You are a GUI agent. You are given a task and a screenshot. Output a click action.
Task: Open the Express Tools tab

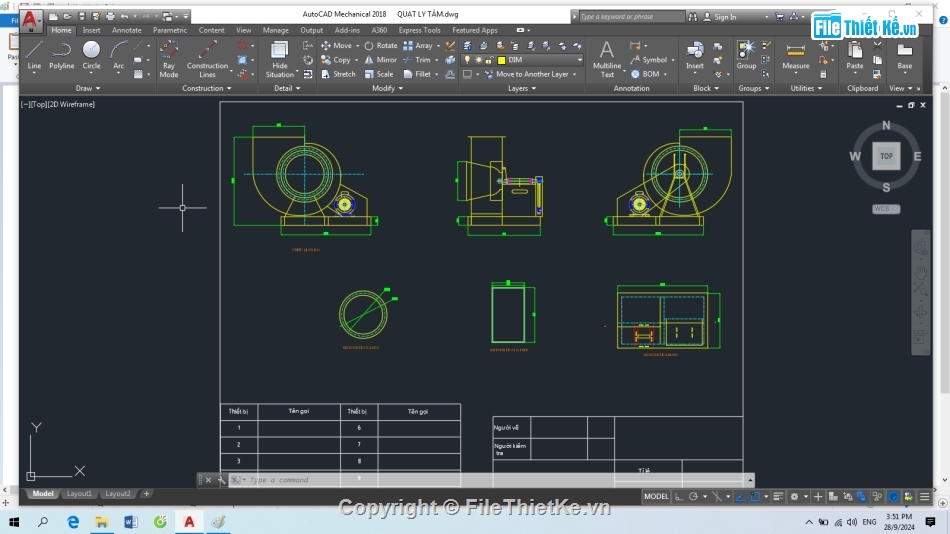coord(419,30)
